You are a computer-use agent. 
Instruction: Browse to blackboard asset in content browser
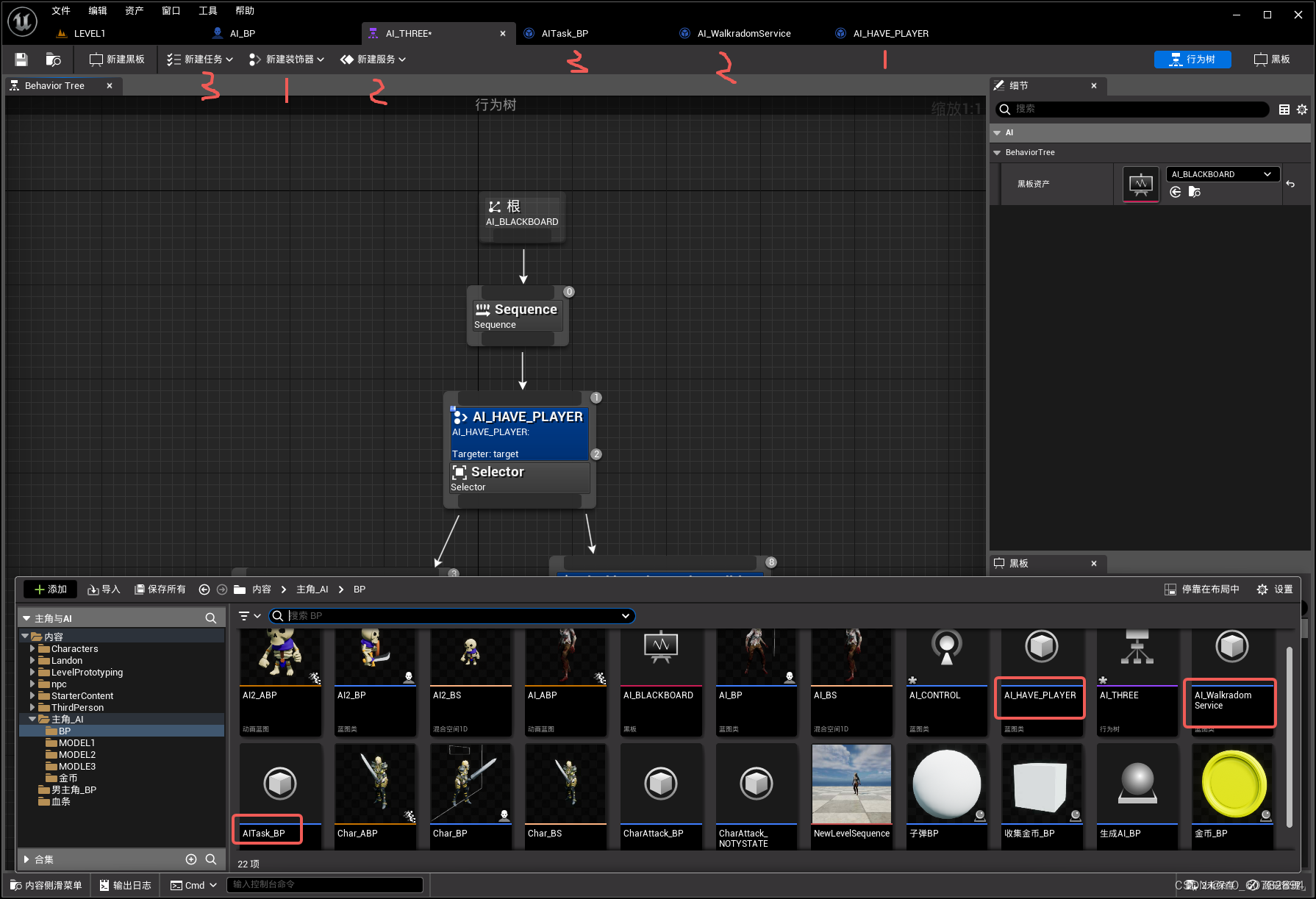pyautogui.click(x=1195, y=192)
